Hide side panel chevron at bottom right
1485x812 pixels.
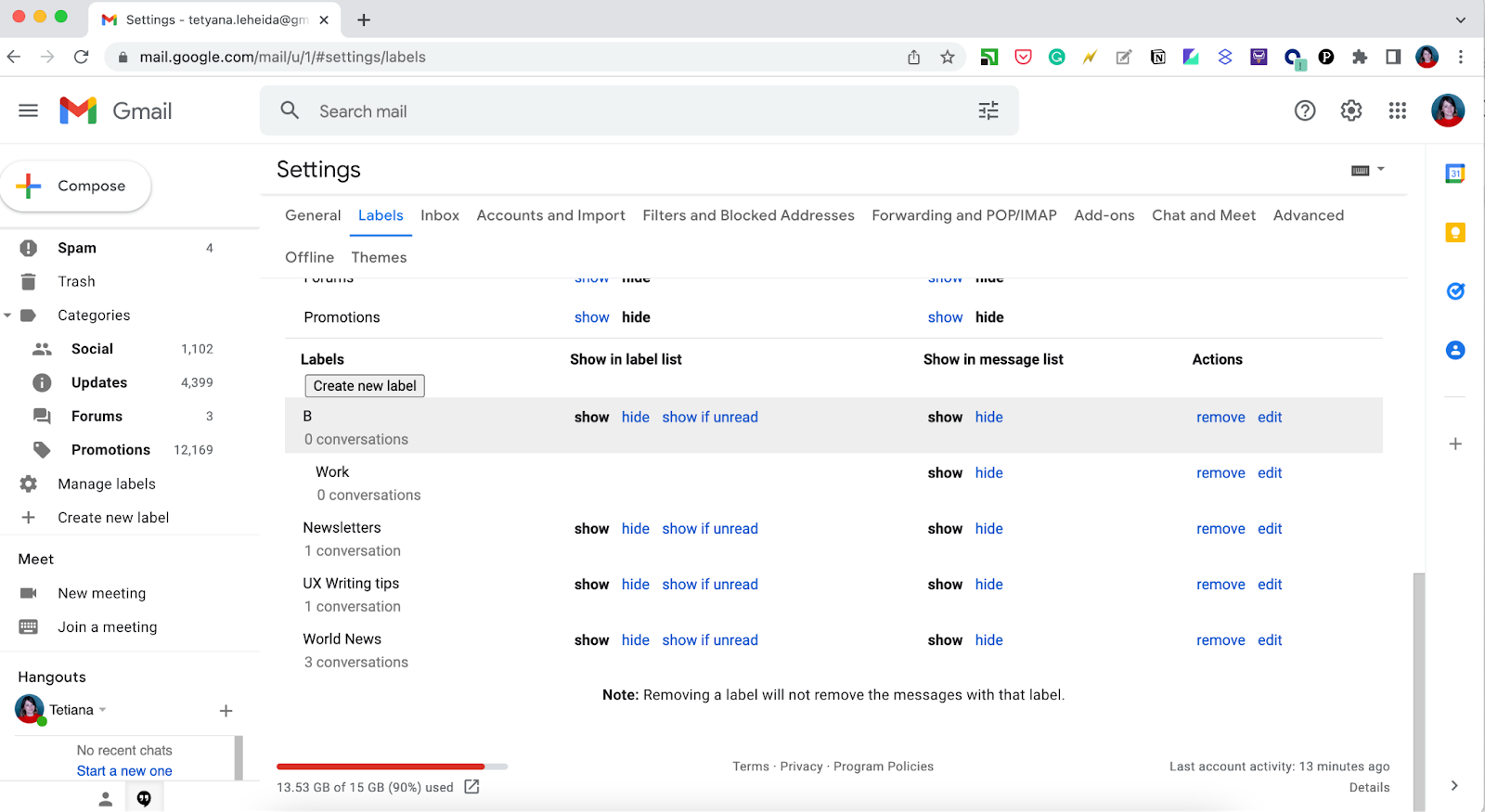click(1454, 785)
